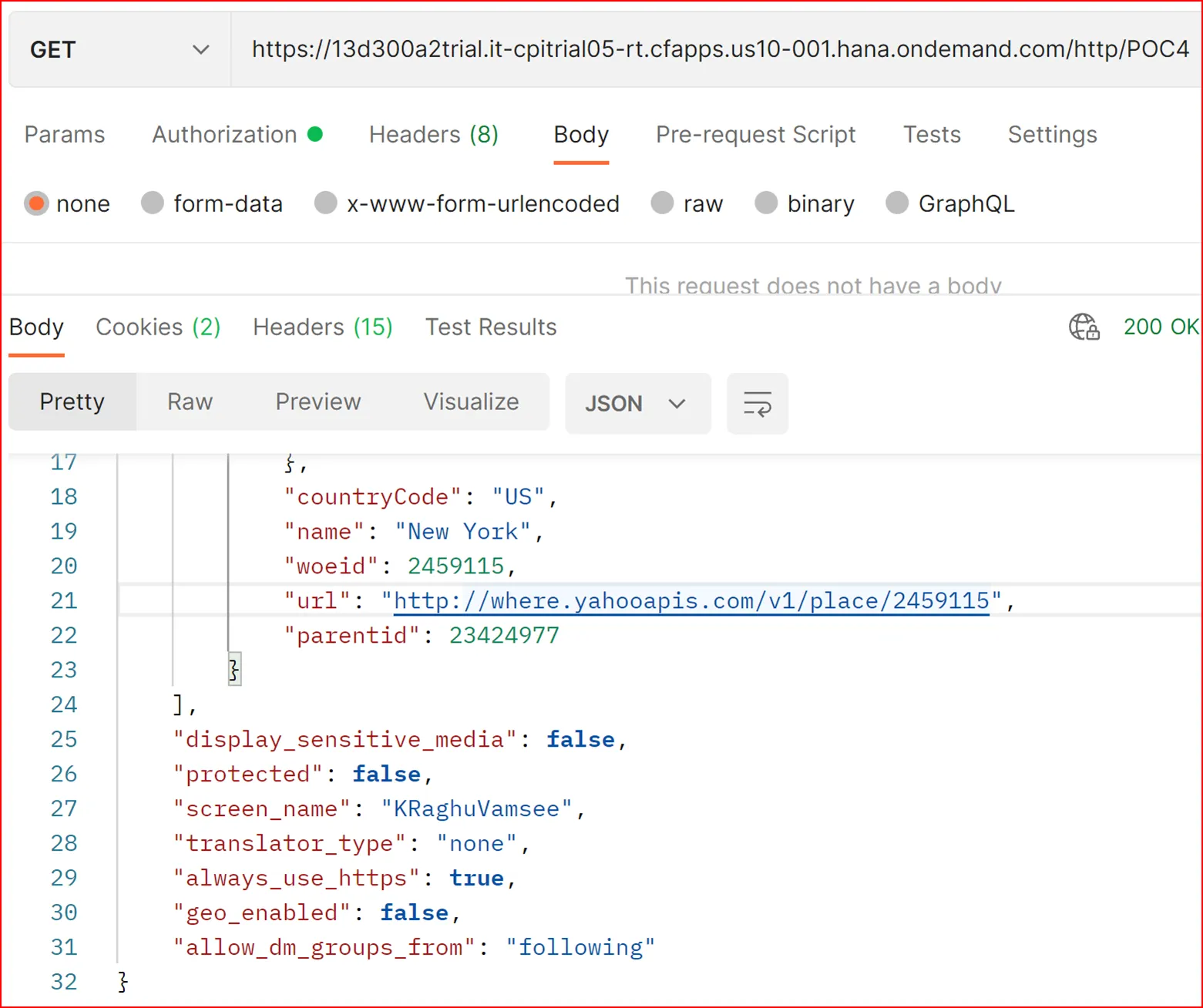
Task: Choose form-data as request body type
Action: tap(152, 203)
